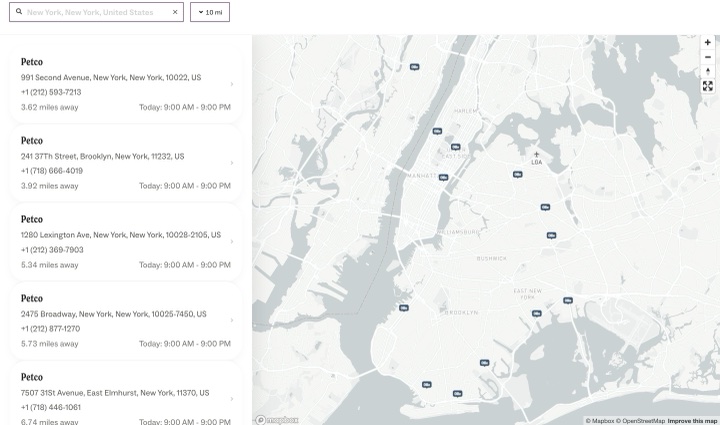Clear the location search with the X

click(175, 12)
